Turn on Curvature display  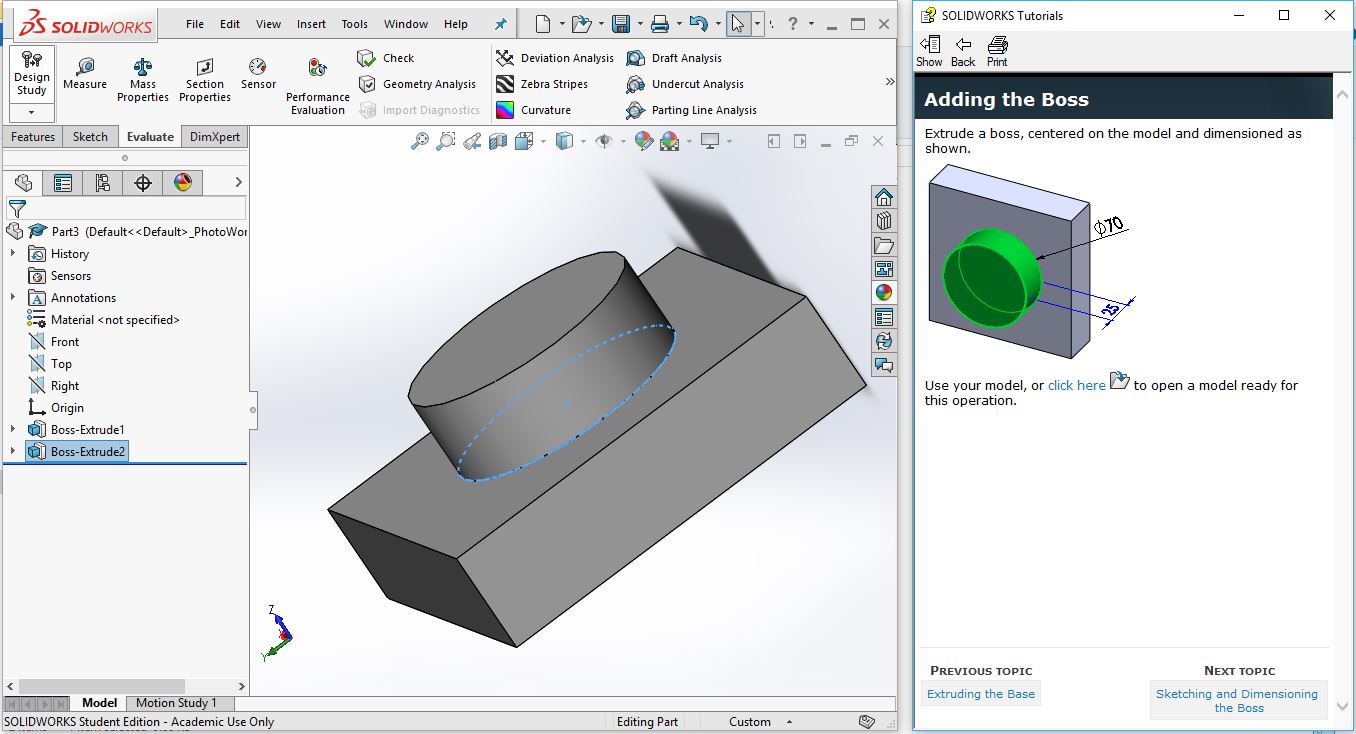tap(533, 110)
